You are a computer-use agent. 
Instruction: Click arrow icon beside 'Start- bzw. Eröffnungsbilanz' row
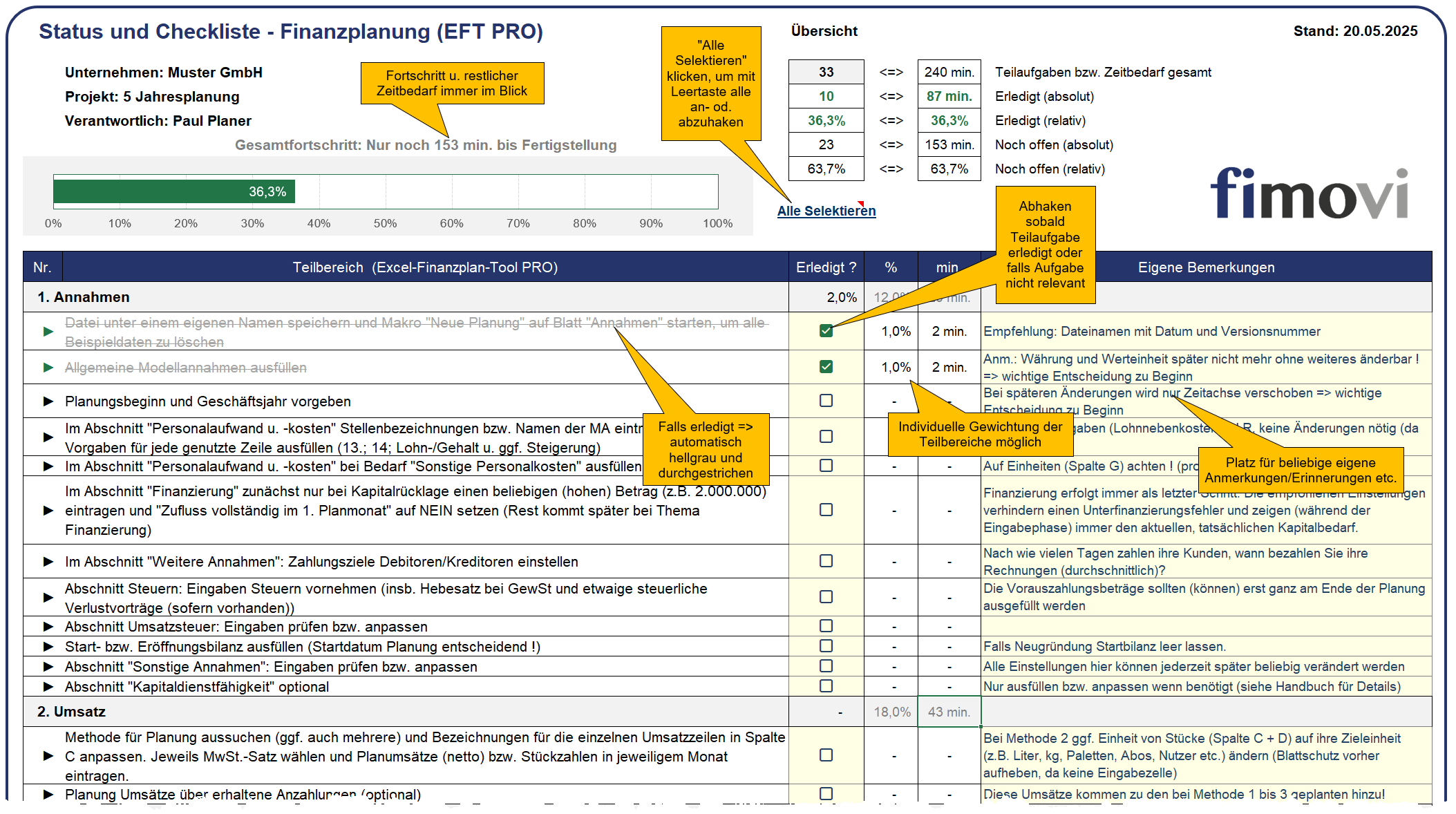click(x=48, y=647)
